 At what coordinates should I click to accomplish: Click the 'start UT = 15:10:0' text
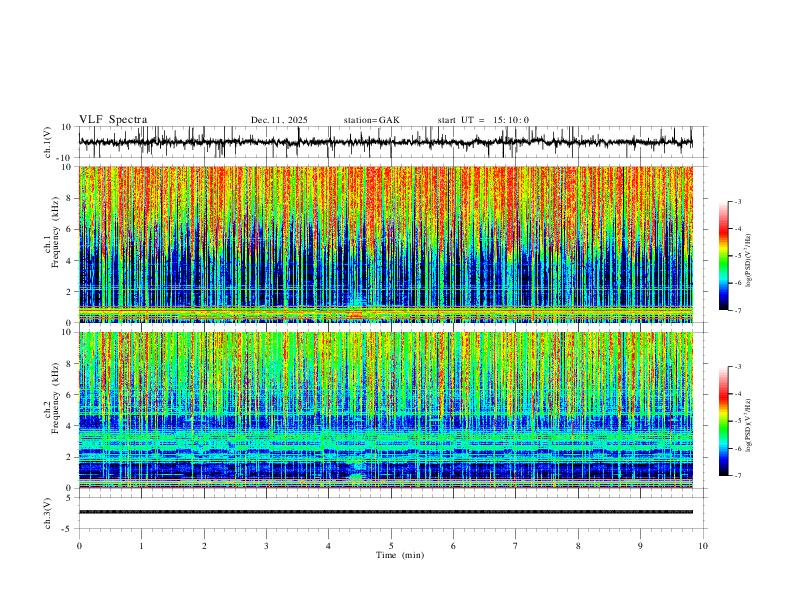483,120
